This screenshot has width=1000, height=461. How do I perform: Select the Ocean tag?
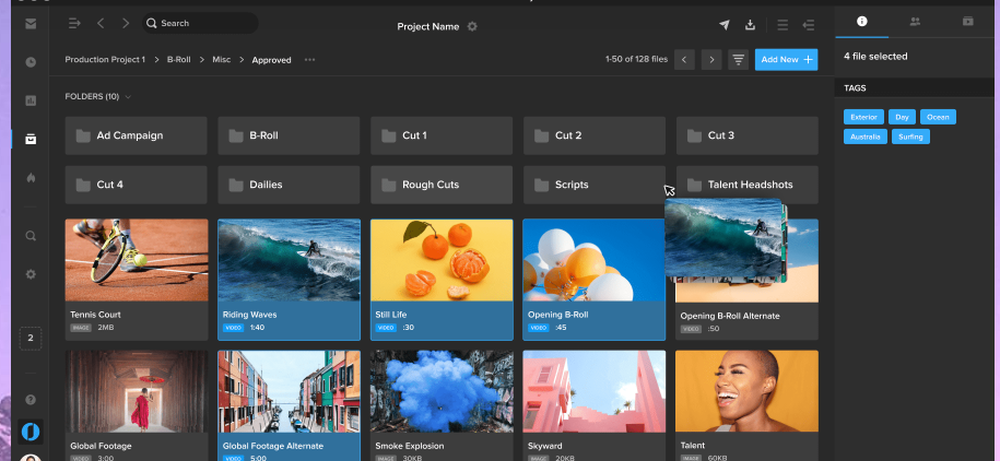tap(938, 117)
